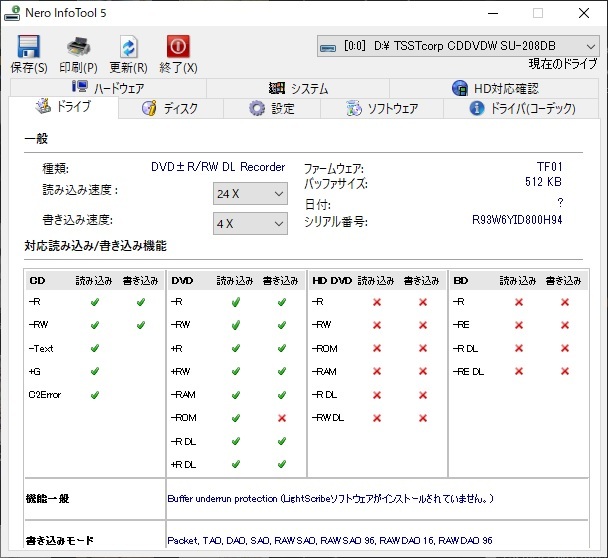Click the Save (保存) floppy disk icon

(29, 47)
